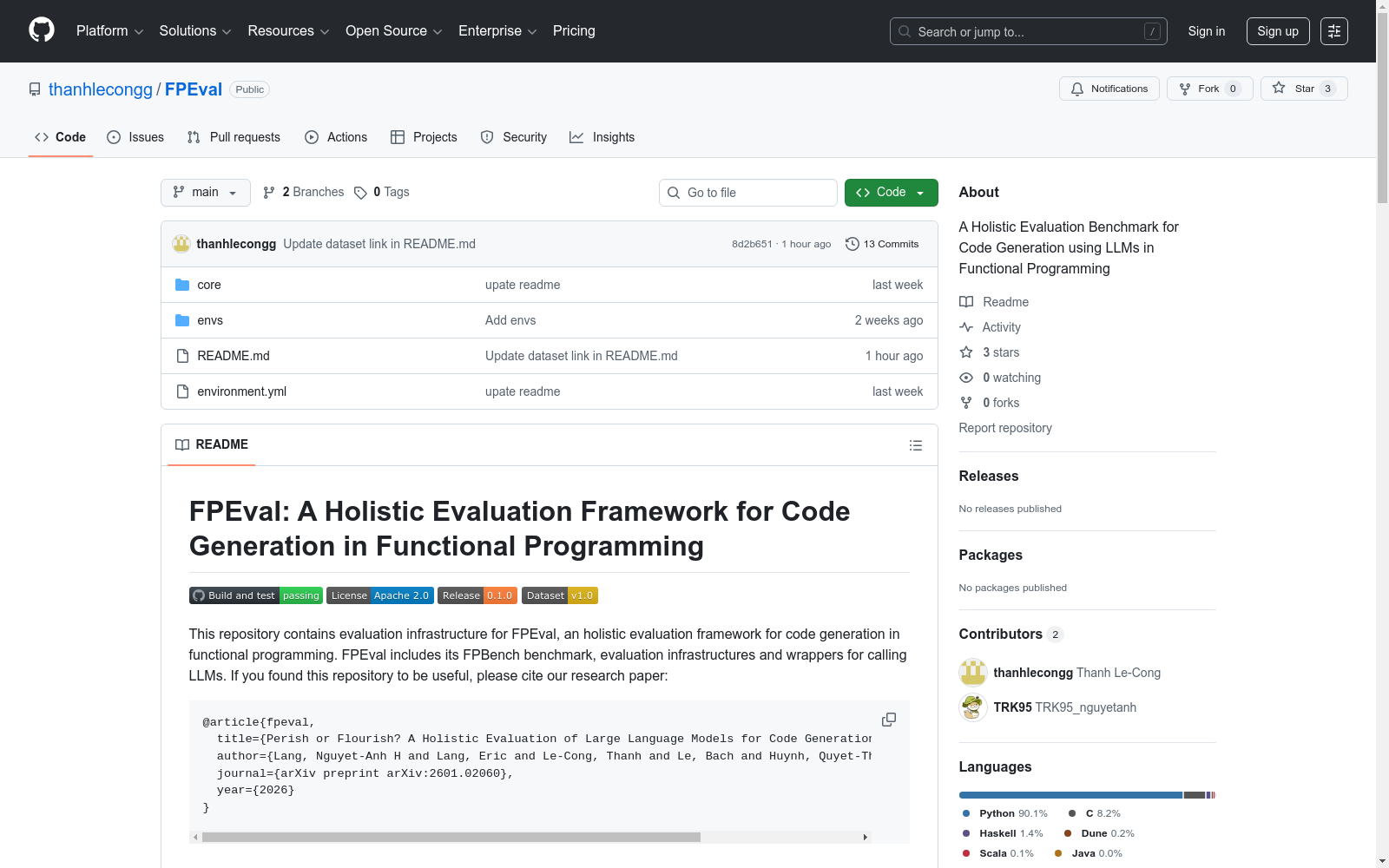Click the star icon beside 3 stars
The image size is (1389, 868).
coord(966,352)
